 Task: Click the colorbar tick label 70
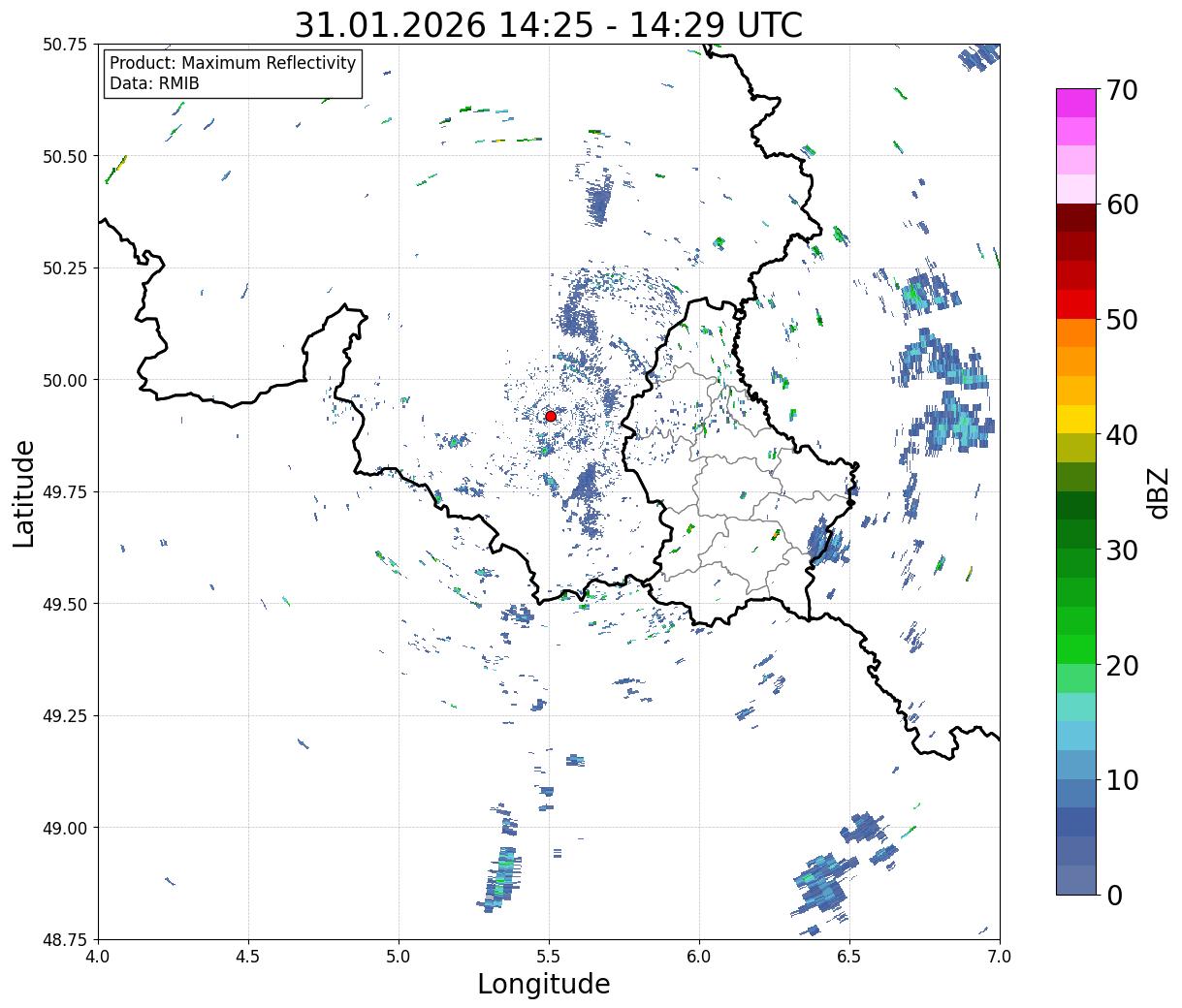click(1122, 90)
